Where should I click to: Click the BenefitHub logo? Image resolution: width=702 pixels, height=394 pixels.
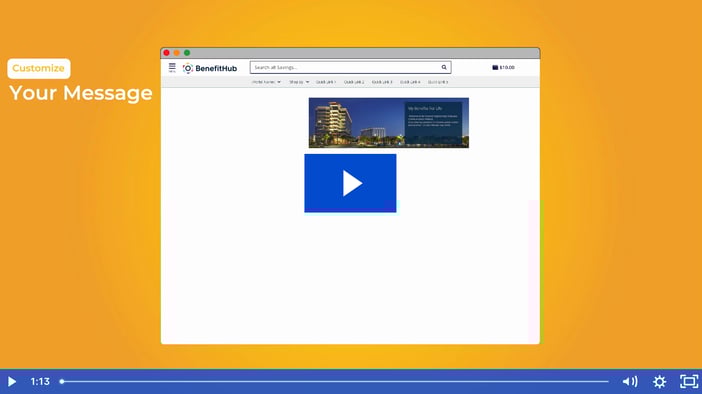(x=210, y=69)
